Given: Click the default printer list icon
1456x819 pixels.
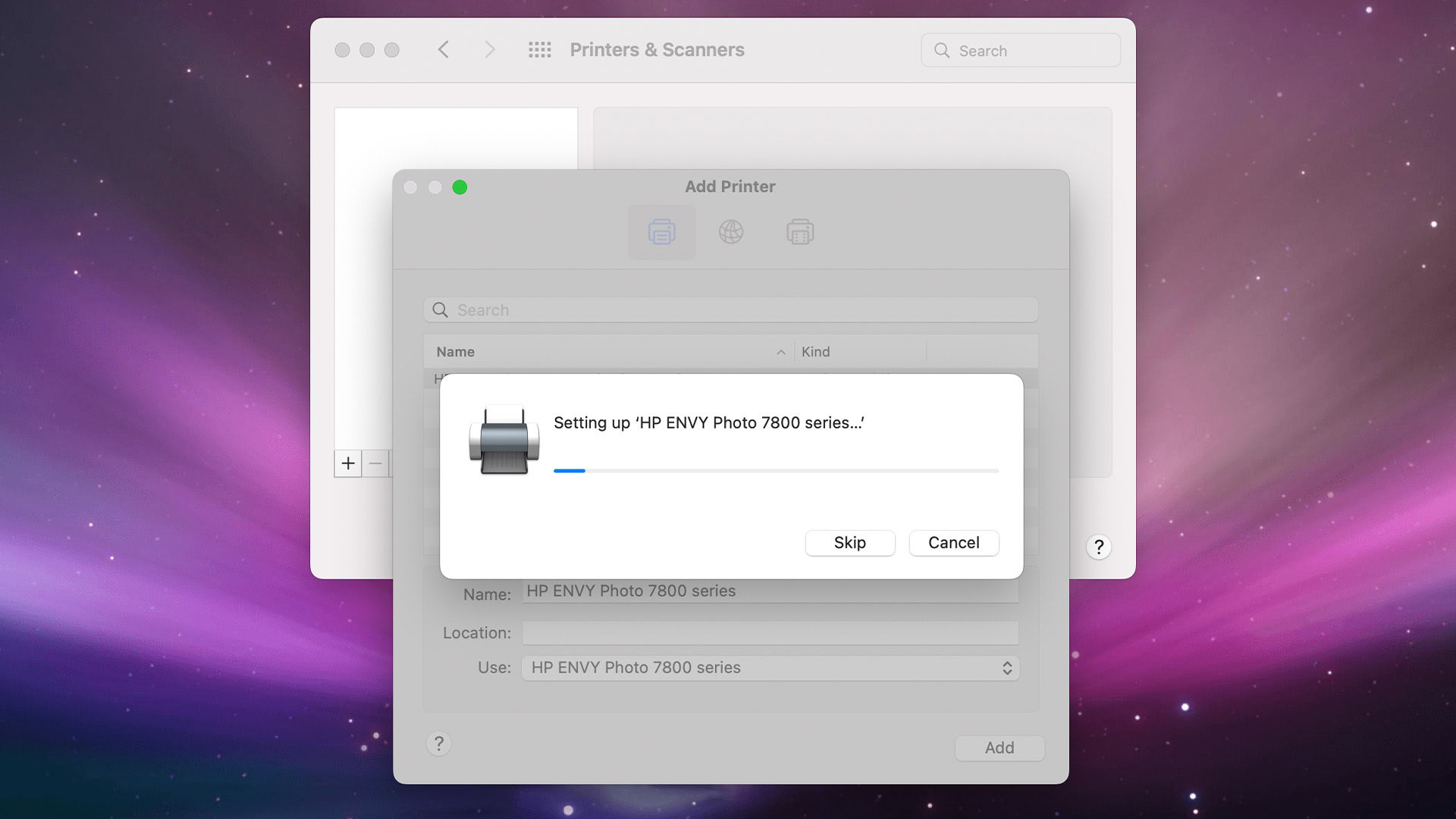Looking at the screenshot, I should click(661, 232).
